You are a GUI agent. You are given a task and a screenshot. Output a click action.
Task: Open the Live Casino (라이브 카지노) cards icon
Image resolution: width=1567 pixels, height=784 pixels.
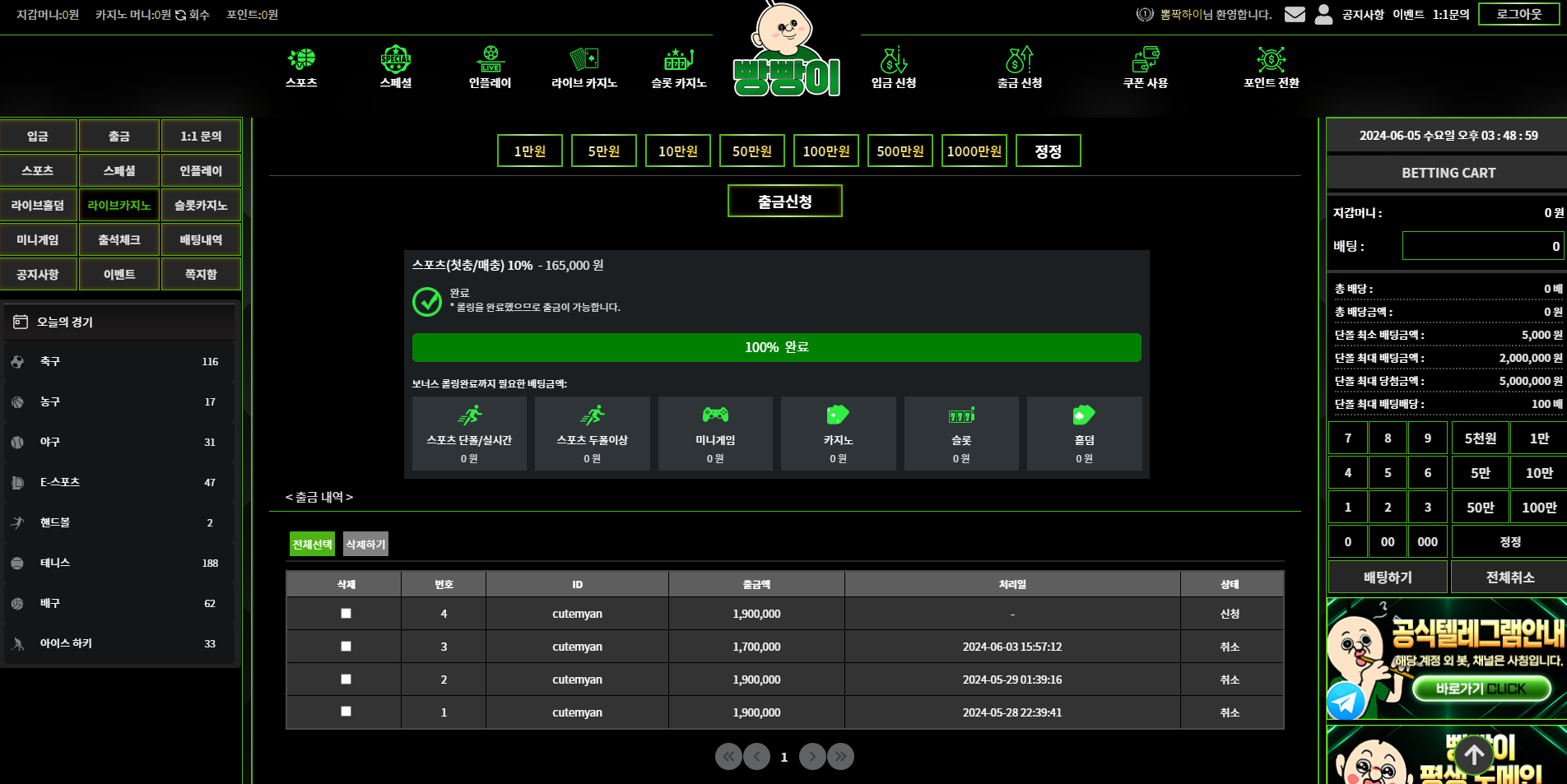(584, 59)
